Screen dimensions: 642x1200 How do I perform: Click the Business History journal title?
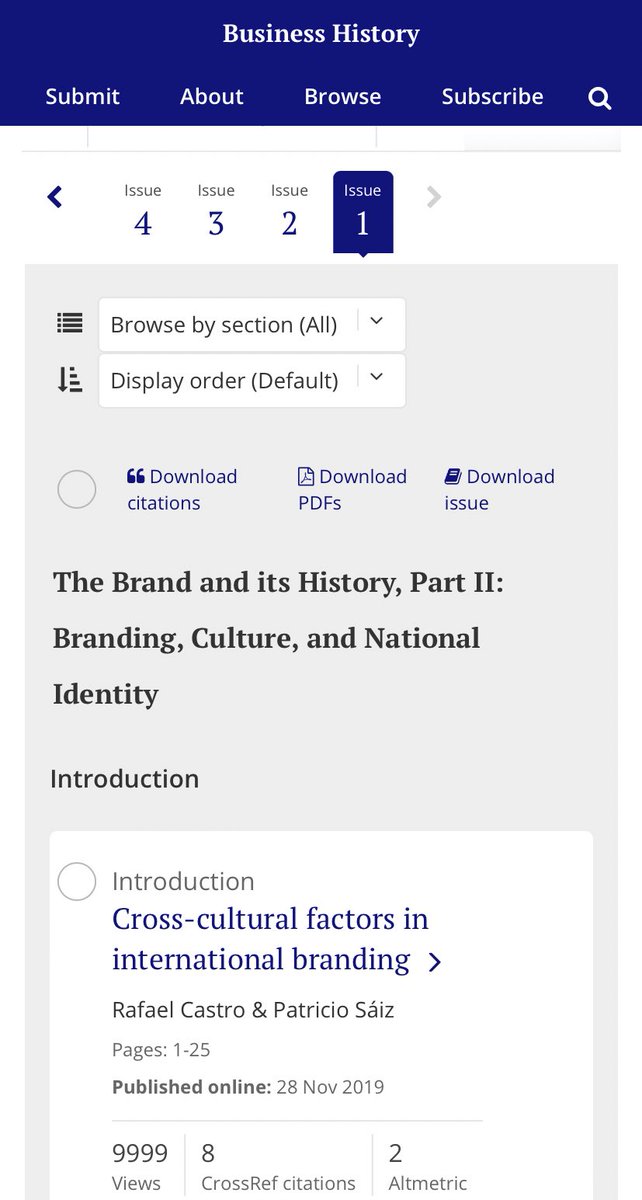pos(321,34)
